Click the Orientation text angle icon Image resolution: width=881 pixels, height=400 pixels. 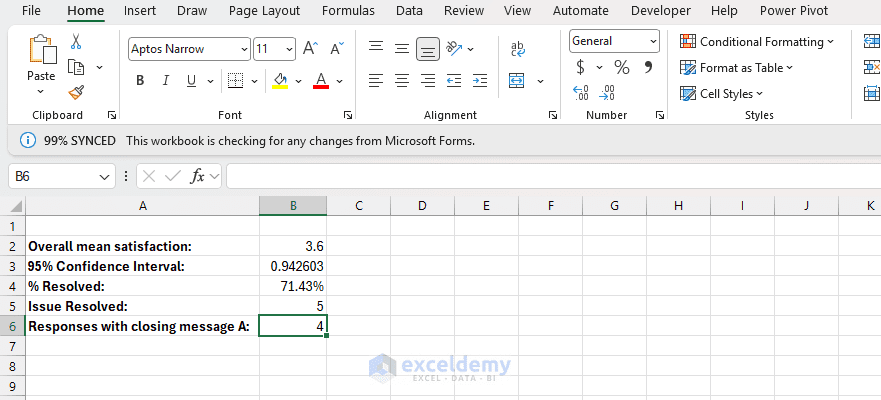pos(455,49)
